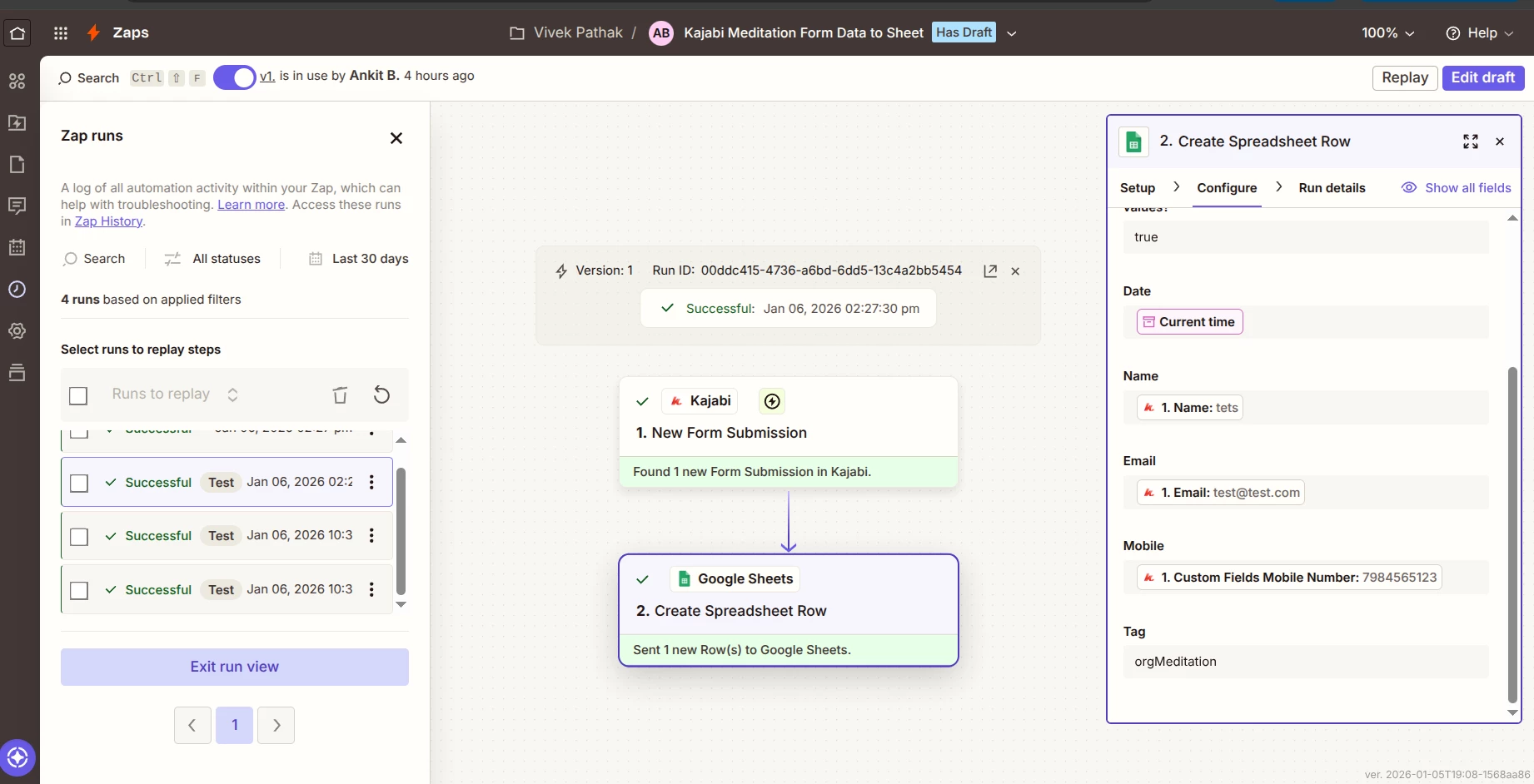Open the 100% zoom dropdown
This screenshot has width=1534, height=784.
click(x=1387, y=33)
